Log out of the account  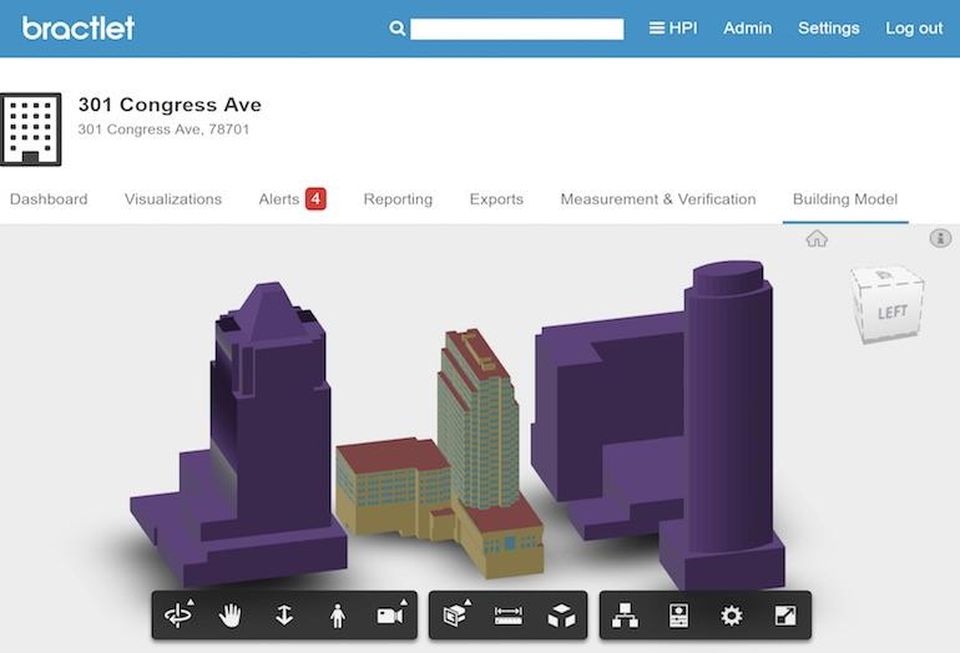tap(914, 28)
